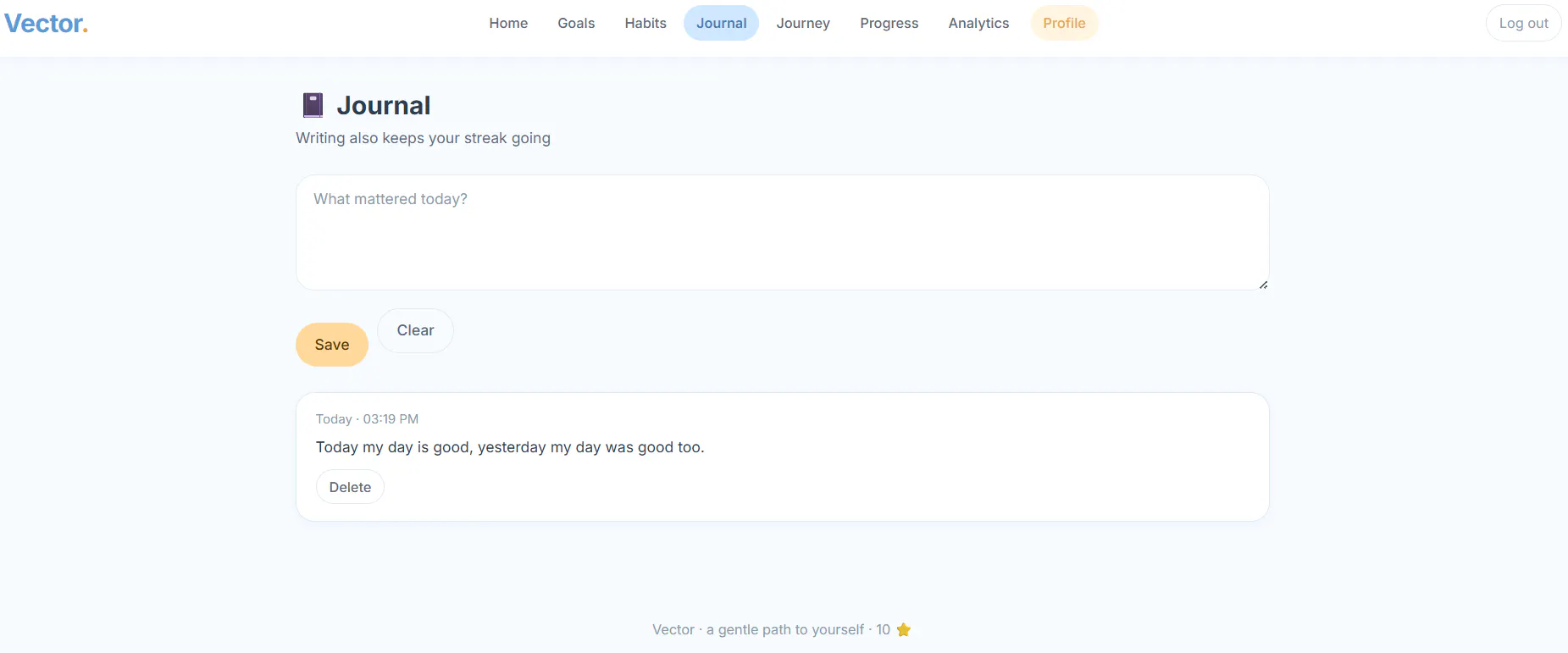
Task: View the Analytics page
Action: [x=978, y=23]
